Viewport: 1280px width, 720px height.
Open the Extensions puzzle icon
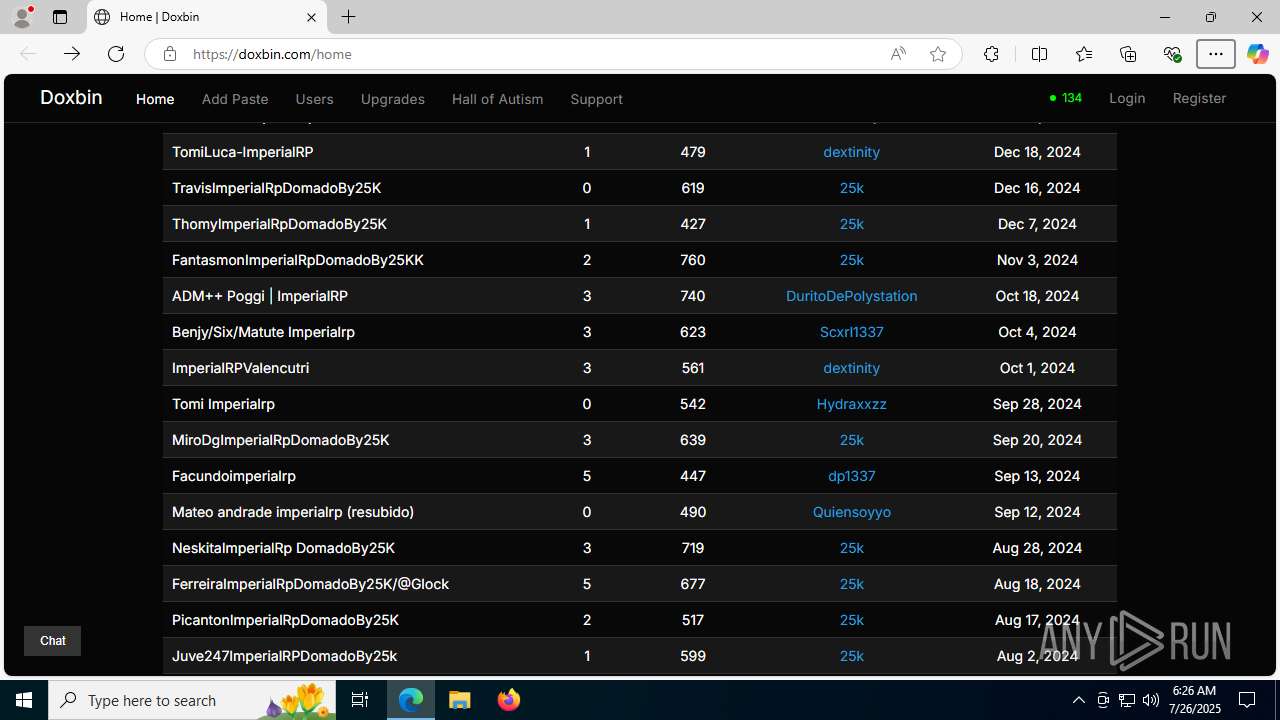(991, 54)
